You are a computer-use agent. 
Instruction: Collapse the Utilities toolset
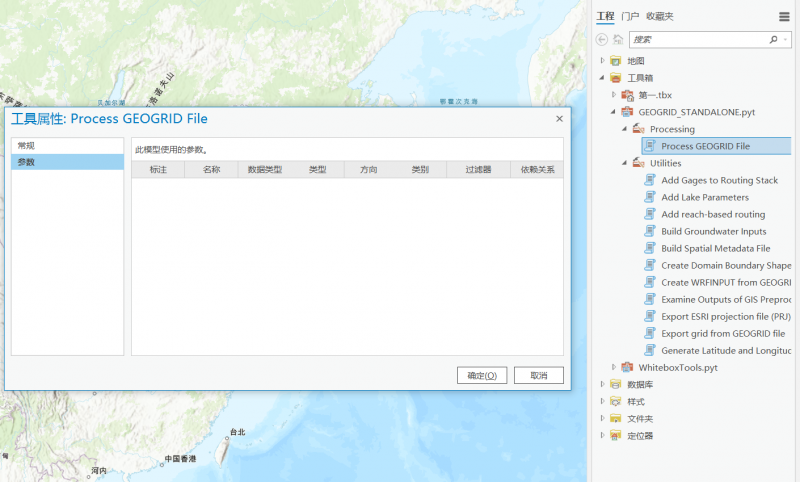point(625,163)
